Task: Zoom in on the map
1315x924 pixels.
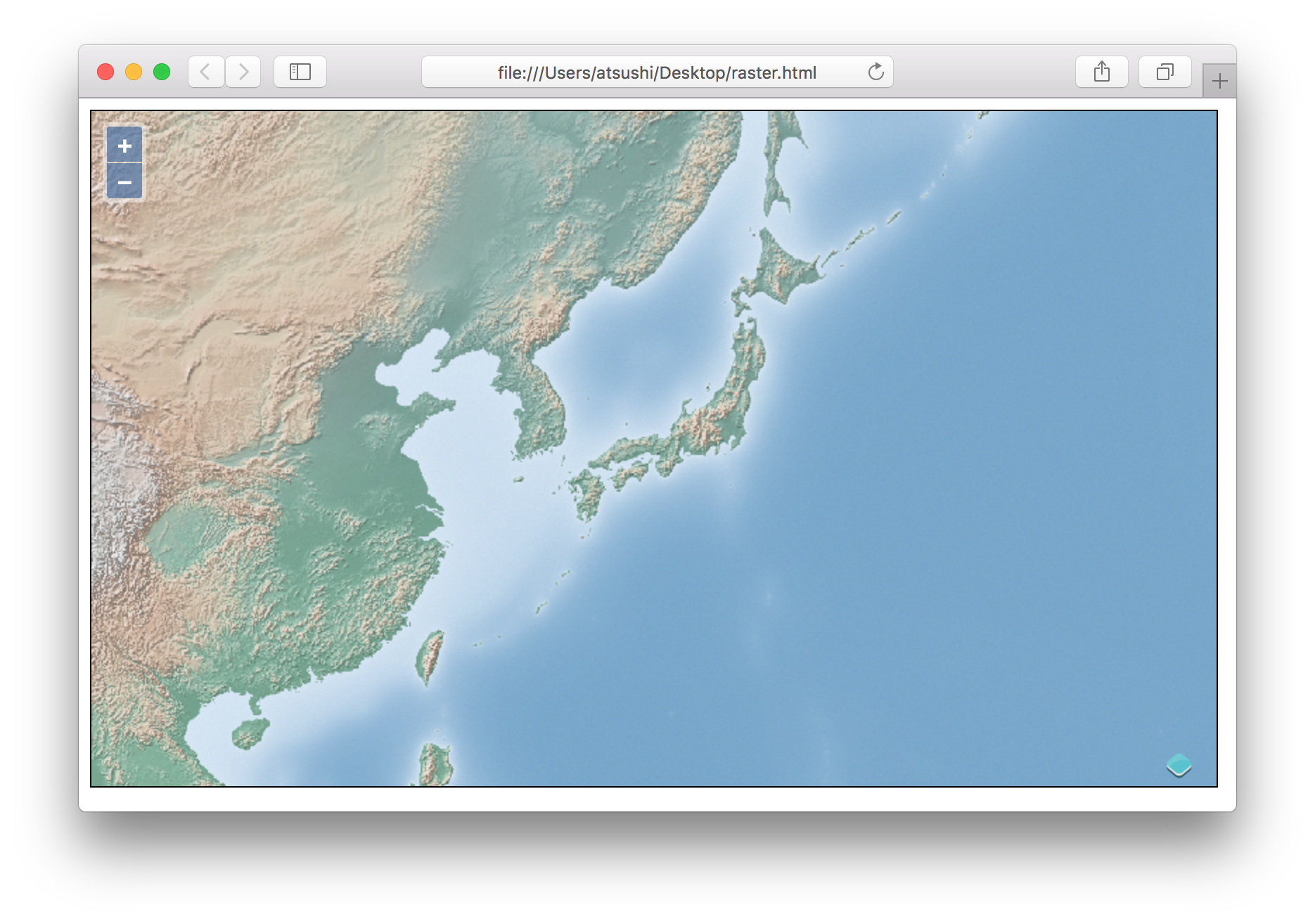Action: [124, 146]
